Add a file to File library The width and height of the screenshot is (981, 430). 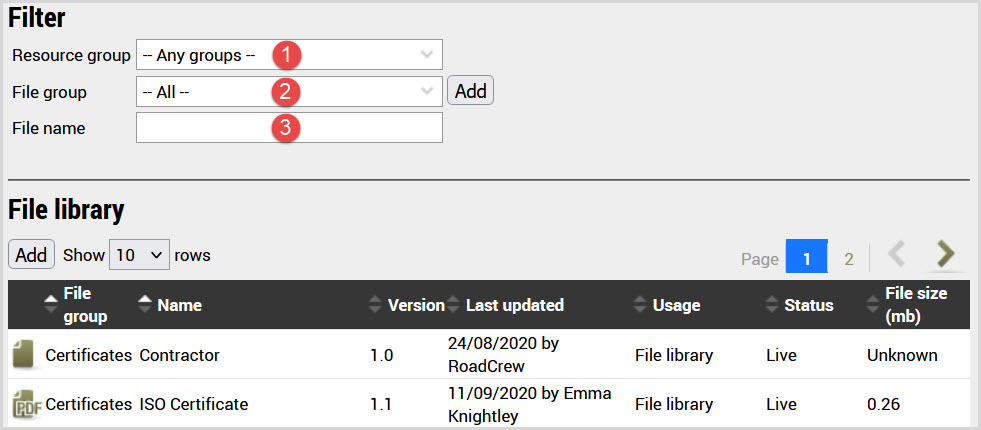[31, 255]
